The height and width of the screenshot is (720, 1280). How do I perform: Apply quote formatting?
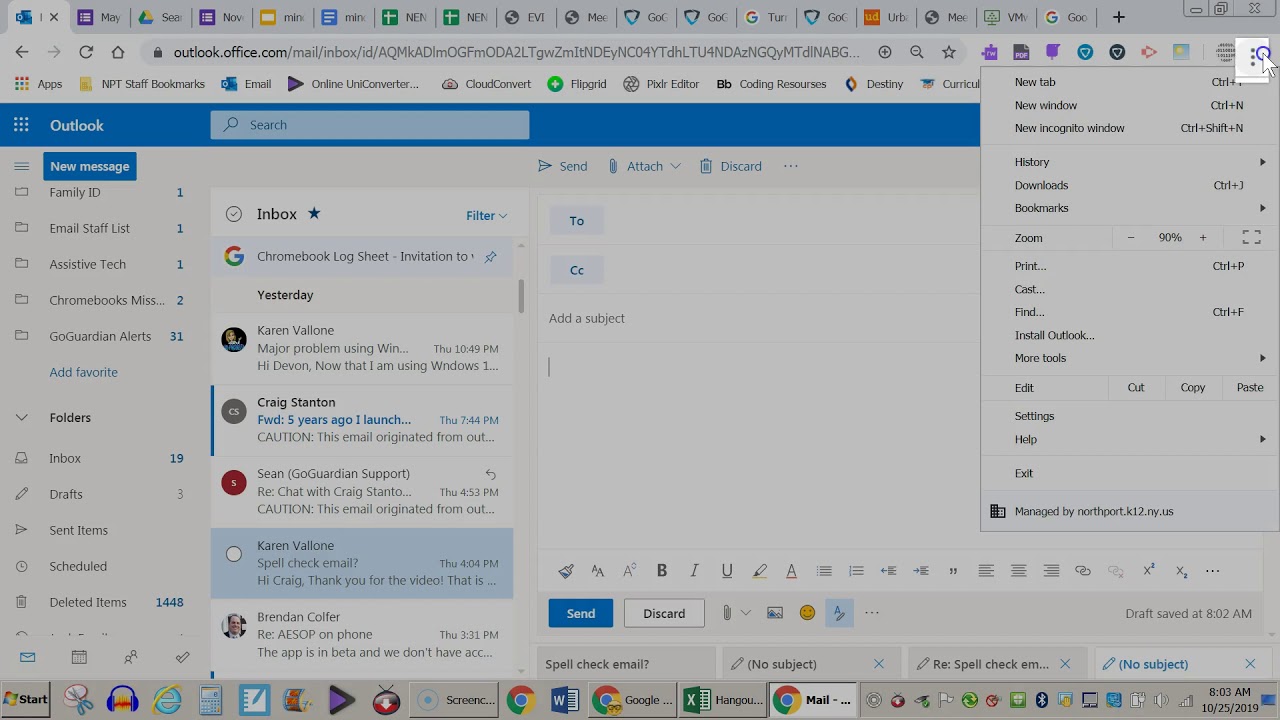953,571
